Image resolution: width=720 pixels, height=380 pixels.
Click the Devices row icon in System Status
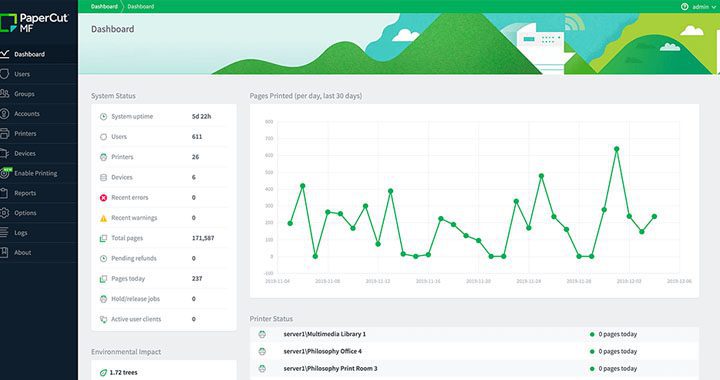pos(103,177)
